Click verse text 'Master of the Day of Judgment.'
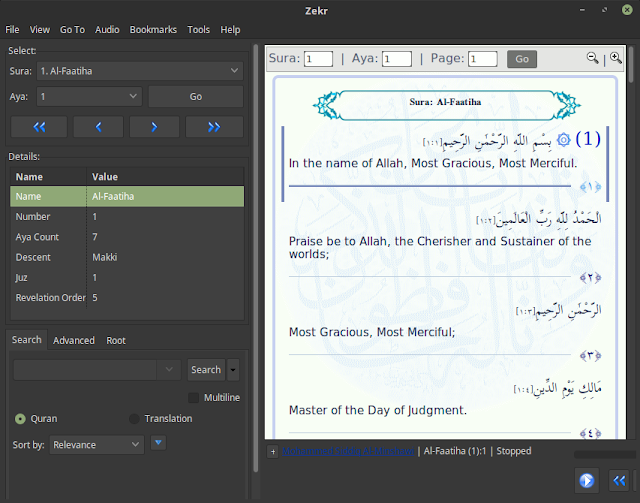Screen dimensions: 640x503 click(x=378, y=410)
